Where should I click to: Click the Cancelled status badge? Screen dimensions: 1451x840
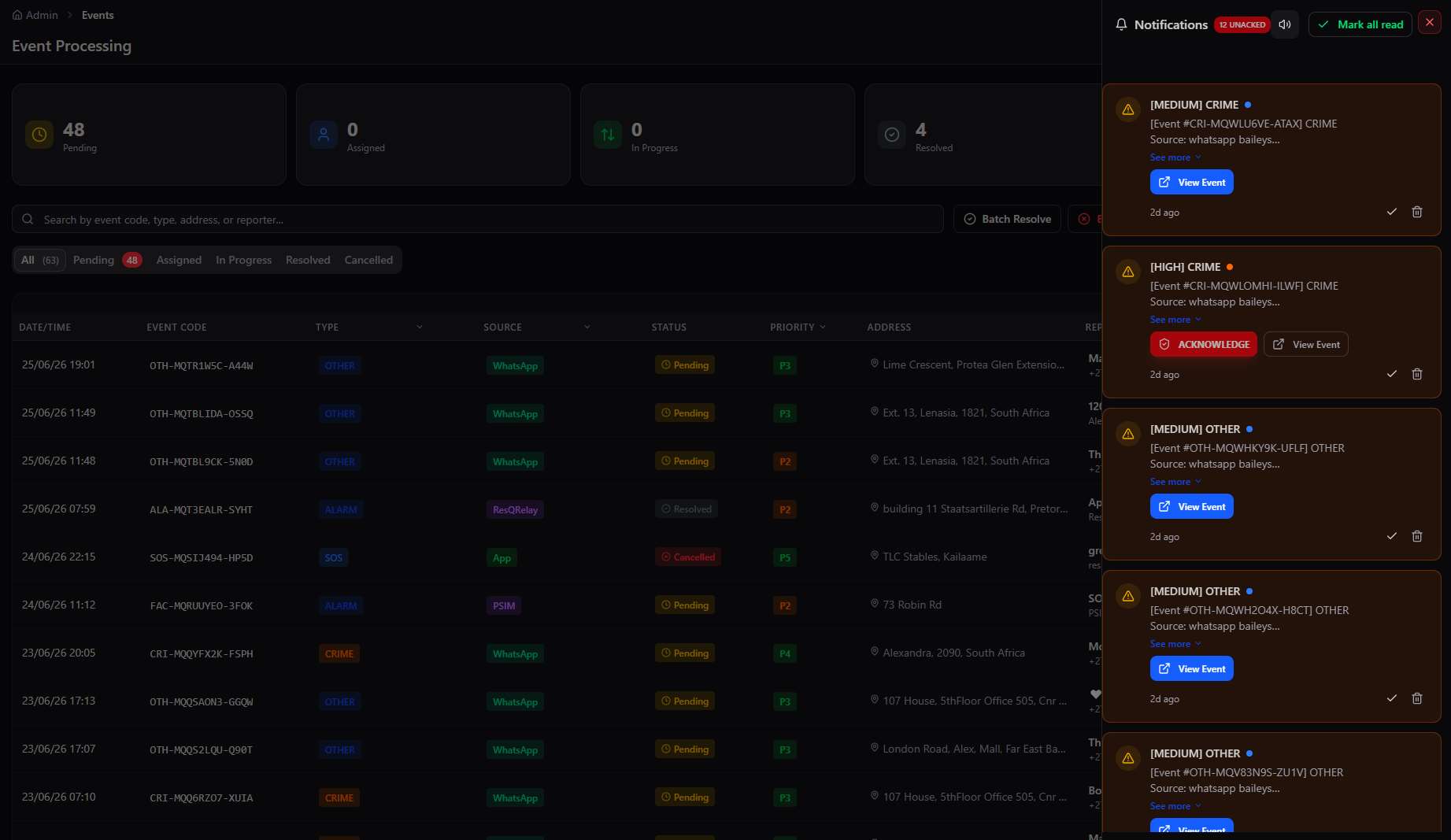point(688,557)
